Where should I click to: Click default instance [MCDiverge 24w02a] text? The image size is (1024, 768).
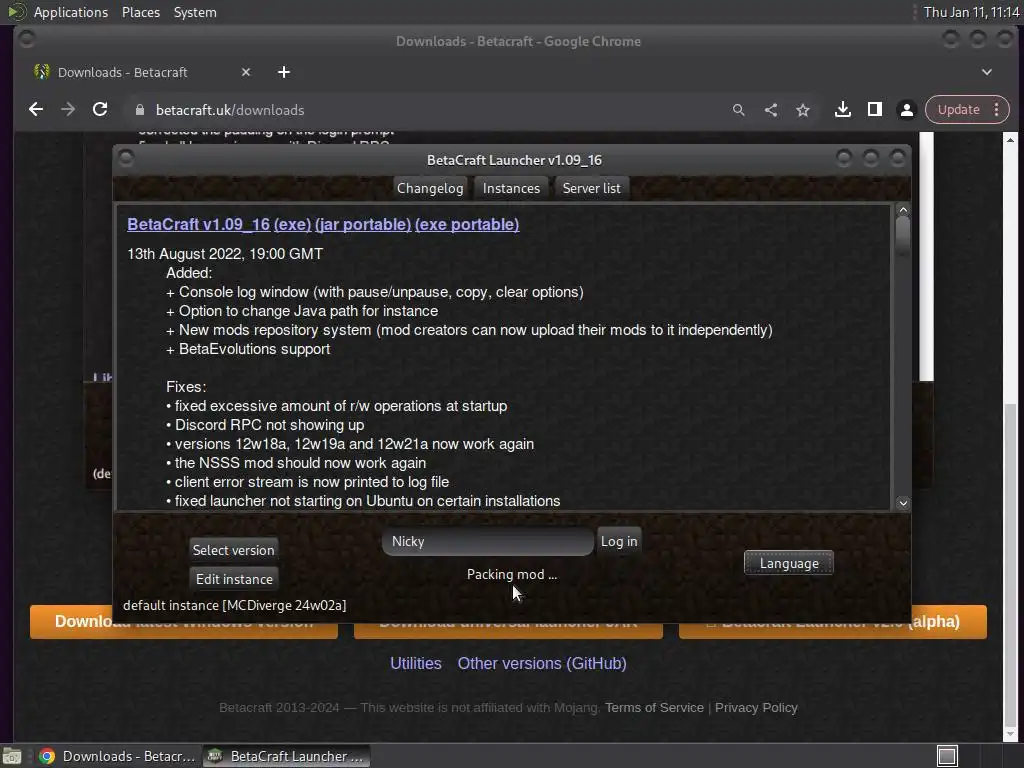pyautogui.click(x=234, y=605)
